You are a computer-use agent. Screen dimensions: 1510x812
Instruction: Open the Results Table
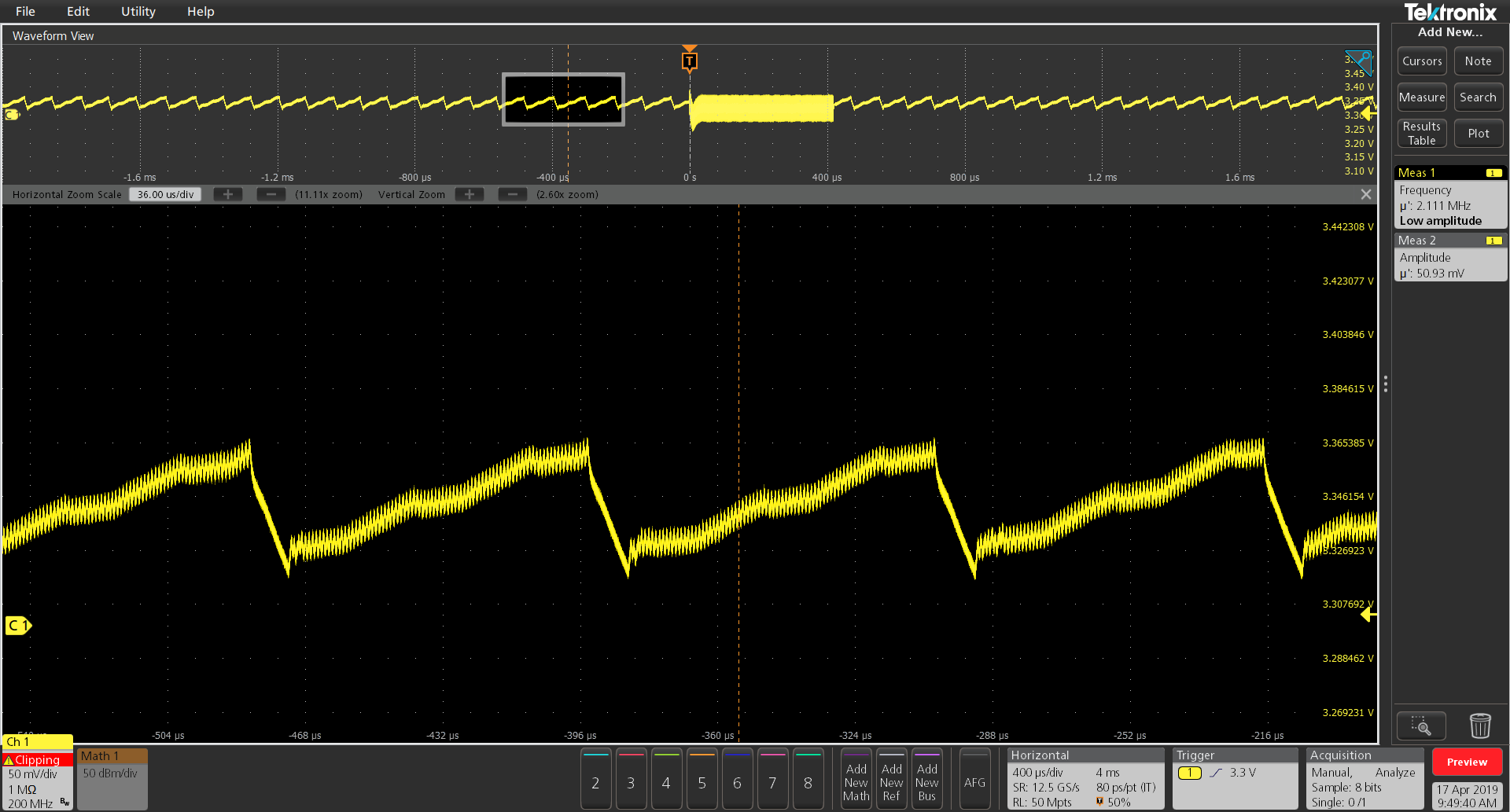coord(1421,133)
